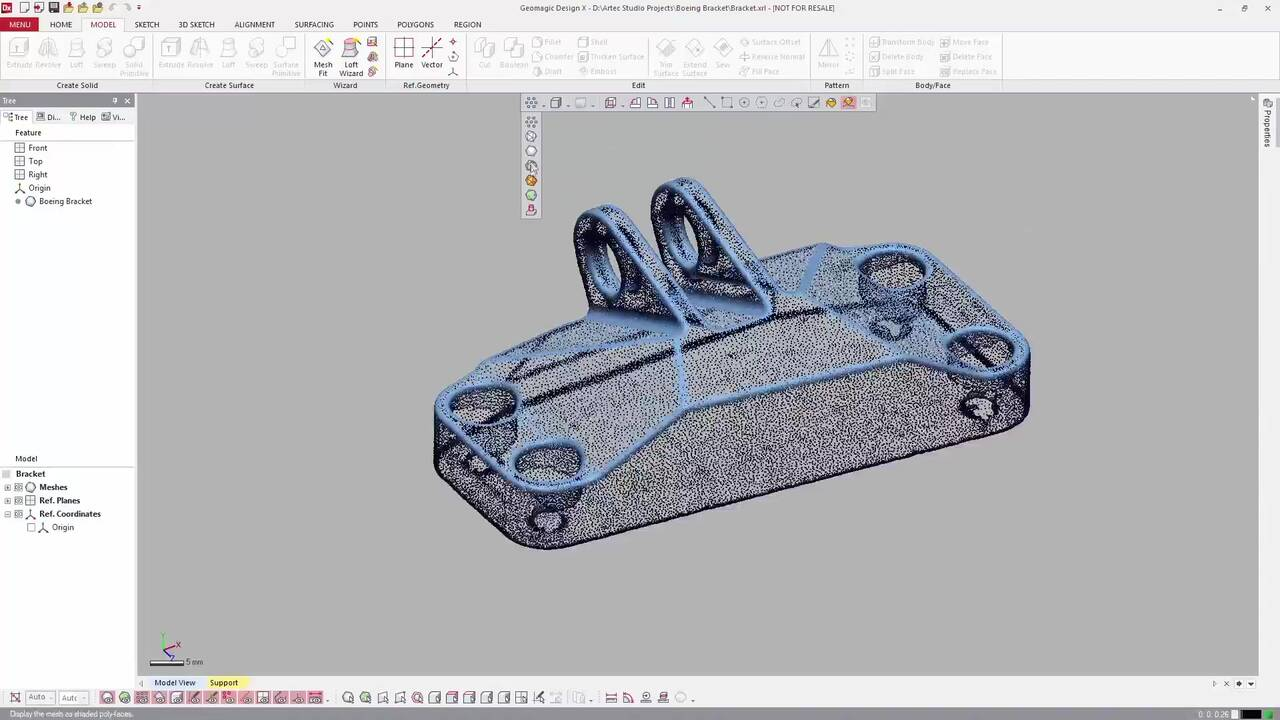Open the POINTS ribbon tab

pos(365,24)
